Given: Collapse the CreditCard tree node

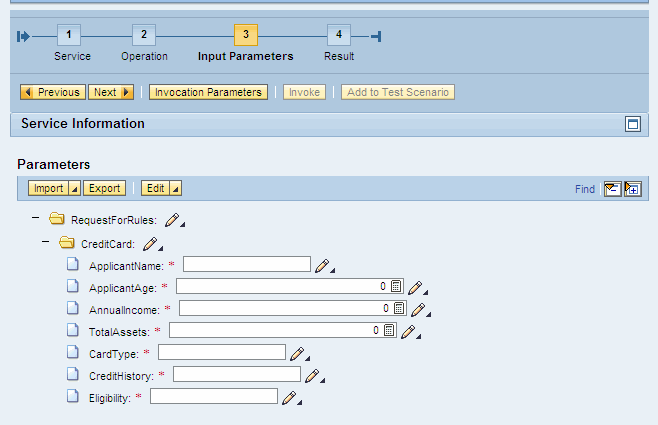Looking at the screenshot, I should tap(46, 242).
